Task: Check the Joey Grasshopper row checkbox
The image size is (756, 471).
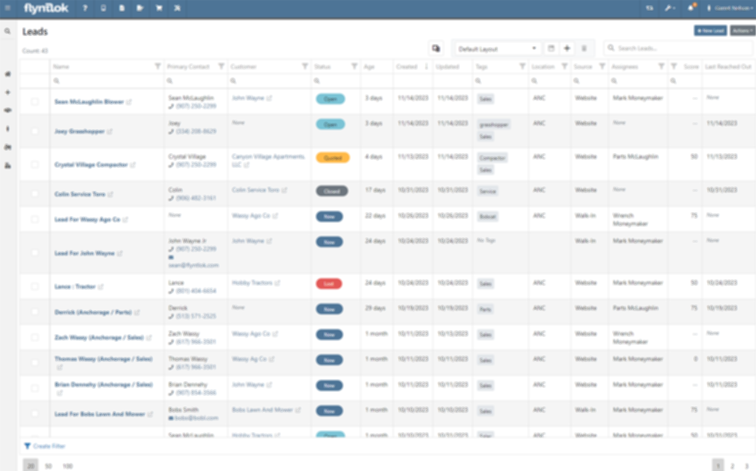Action: coord(35,131)
